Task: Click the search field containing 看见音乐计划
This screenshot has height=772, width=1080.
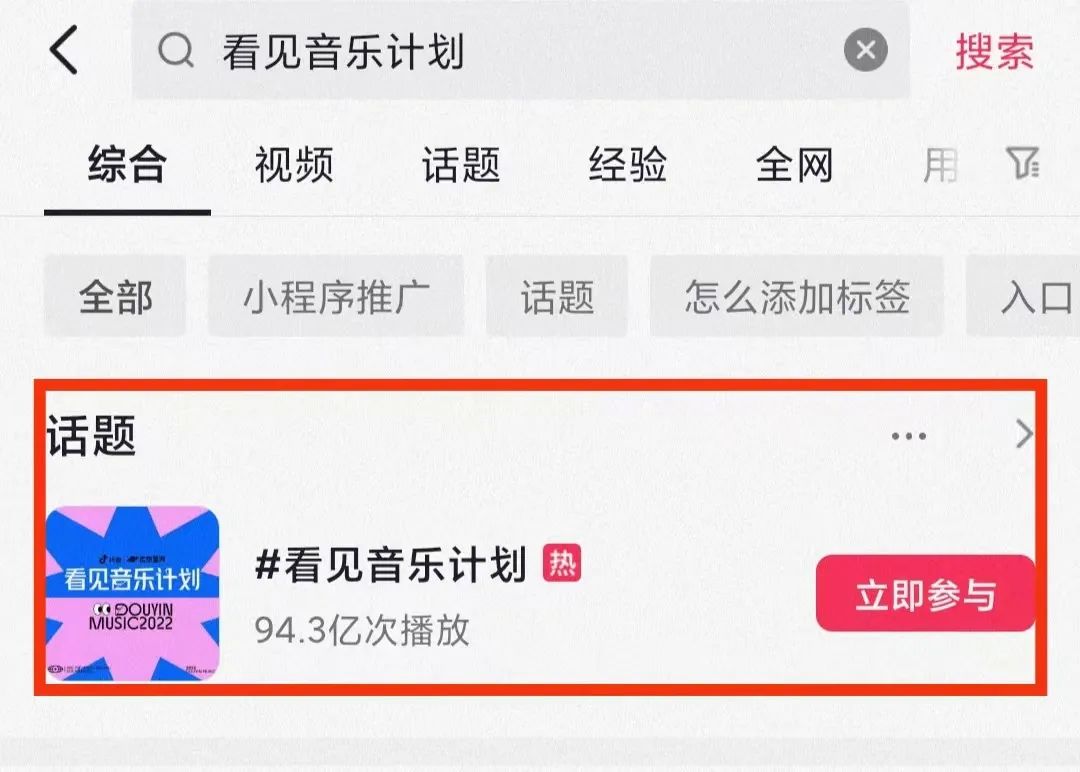Action: click(x=521, y=50)
